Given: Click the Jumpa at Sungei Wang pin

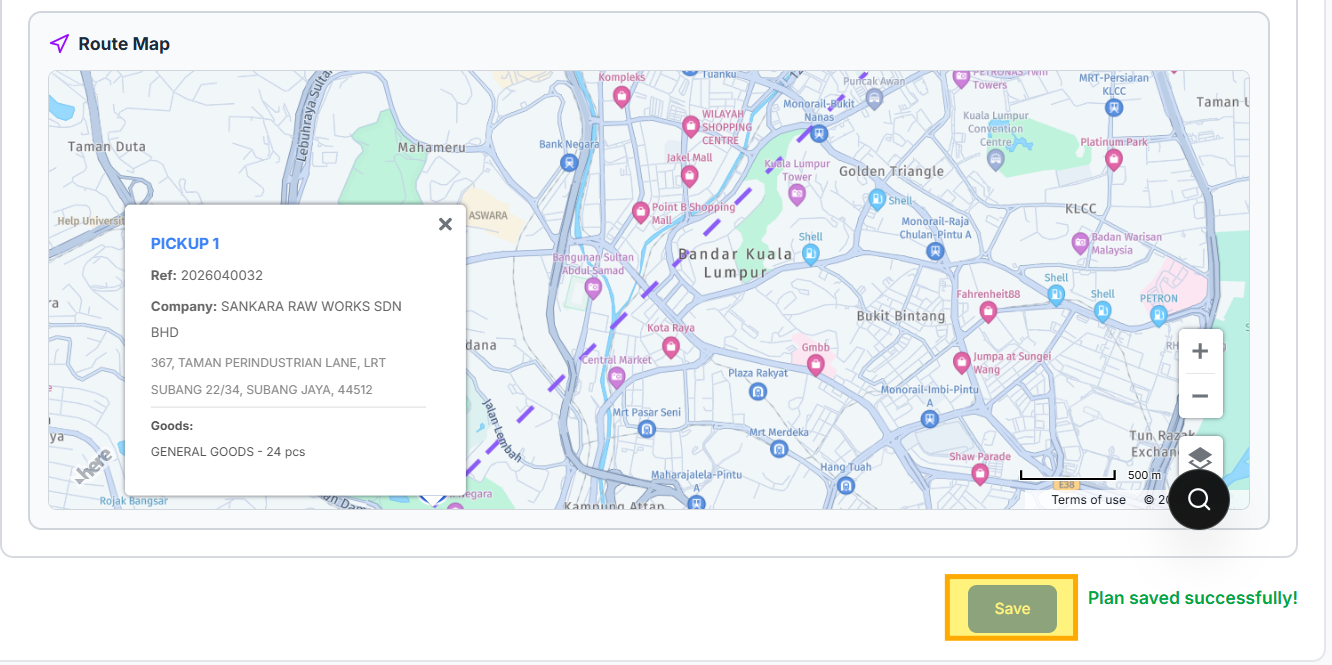Looking at the screenshot, I should [x=961, y=361].
